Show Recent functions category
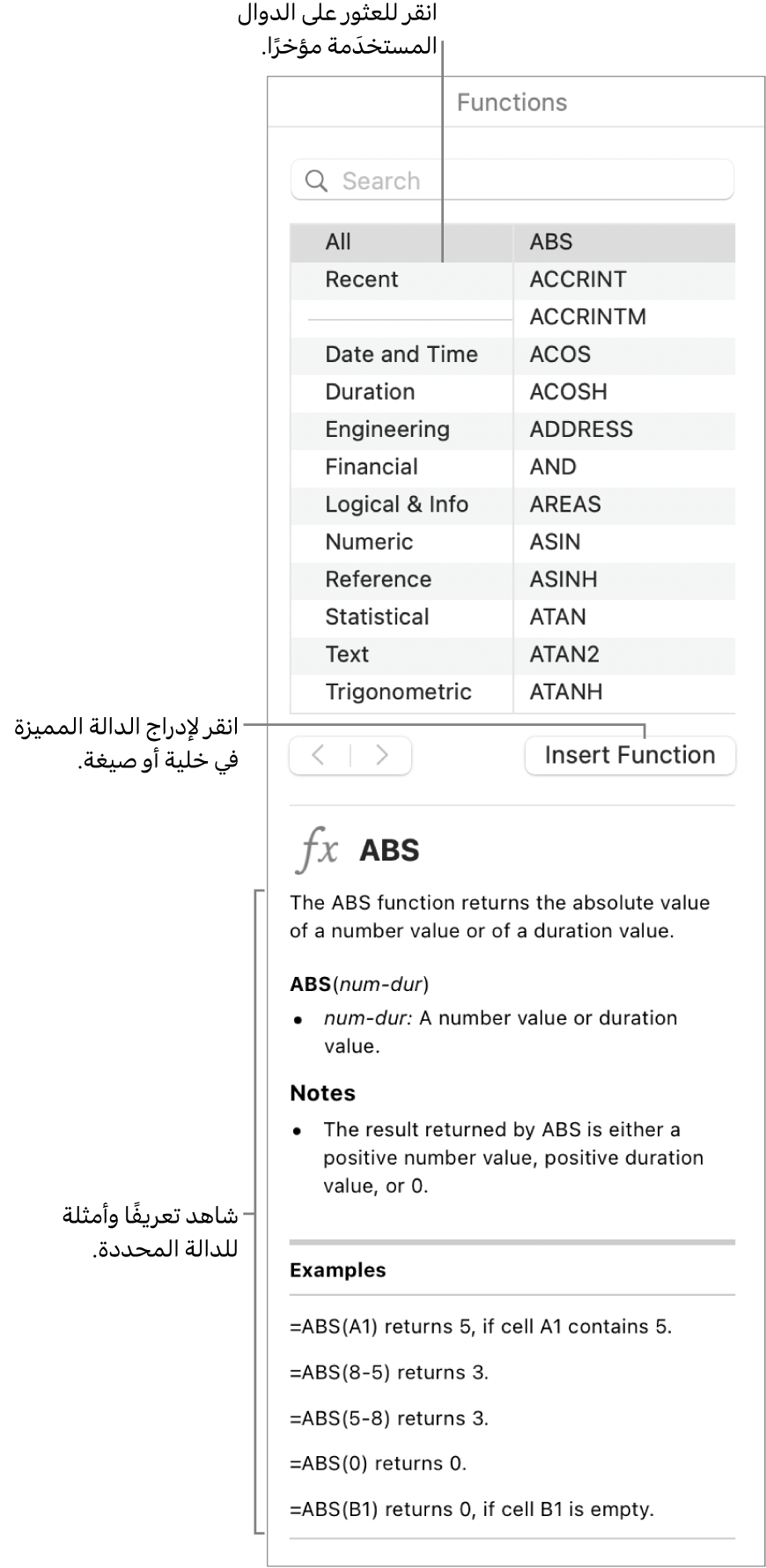The height and width of the screenshot is (1568, 766). pos(362,279)
